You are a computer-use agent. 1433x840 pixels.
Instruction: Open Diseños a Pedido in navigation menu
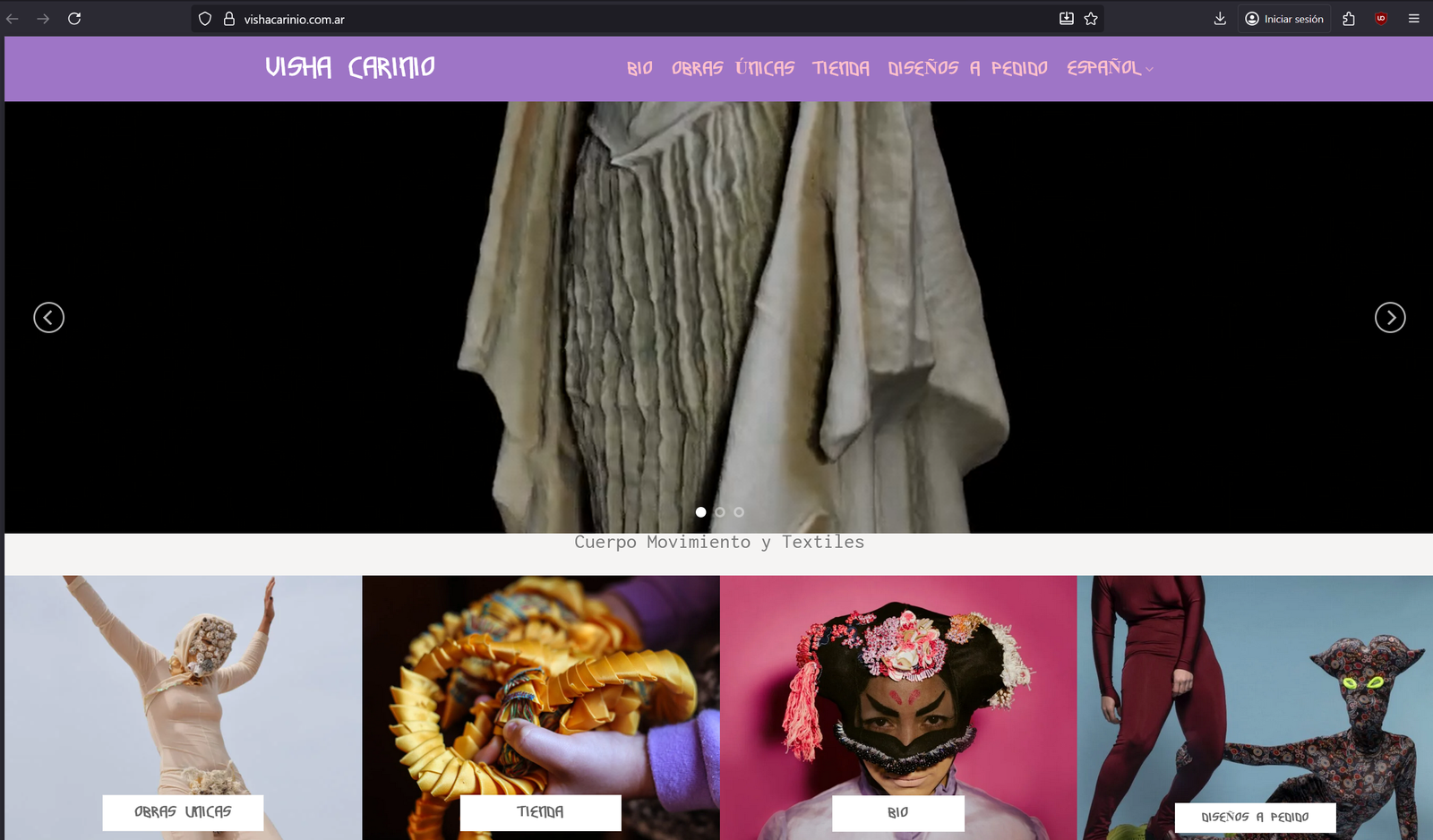click(x=967, y=68)
